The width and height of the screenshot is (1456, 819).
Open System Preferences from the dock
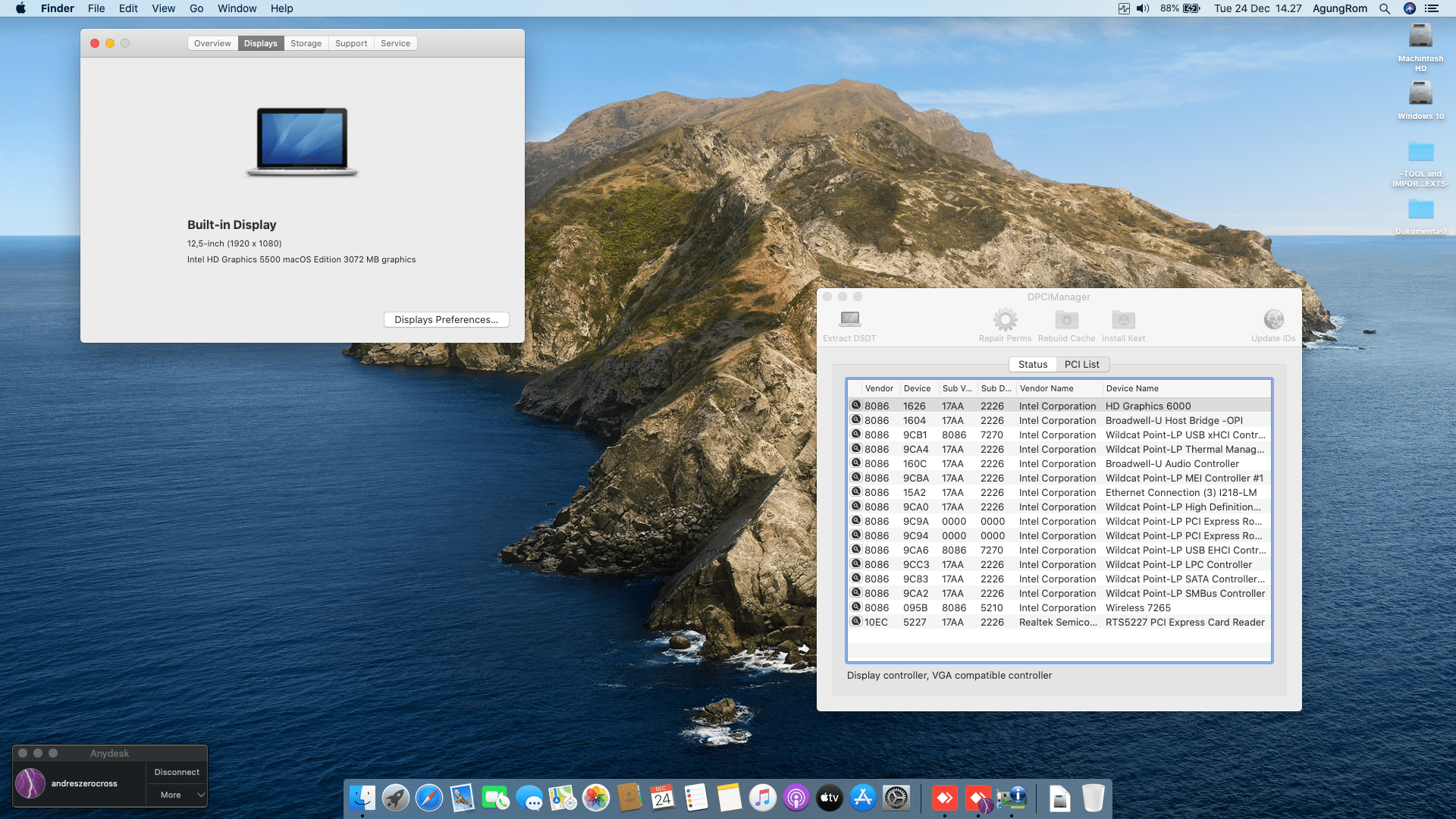[896, 798]
